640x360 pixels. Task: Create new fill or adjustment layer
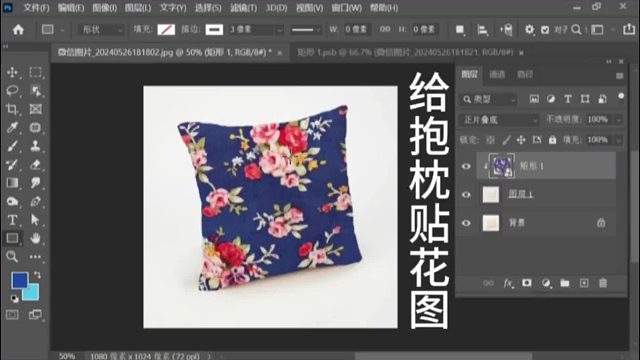point(546,283)
